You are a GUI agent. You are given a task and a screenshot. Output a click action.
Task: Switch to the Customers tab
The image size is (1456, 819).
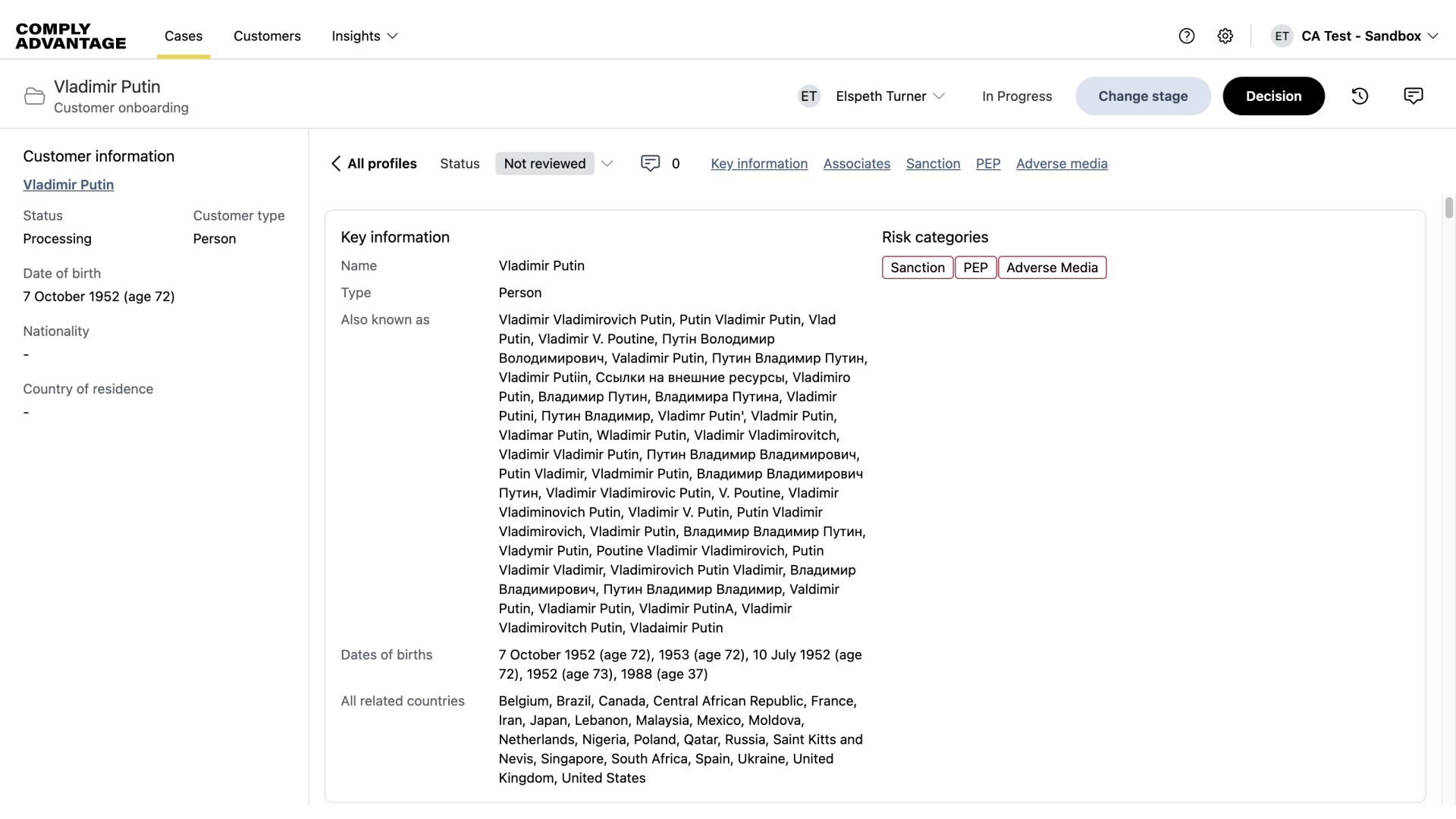tap(267, 36)
